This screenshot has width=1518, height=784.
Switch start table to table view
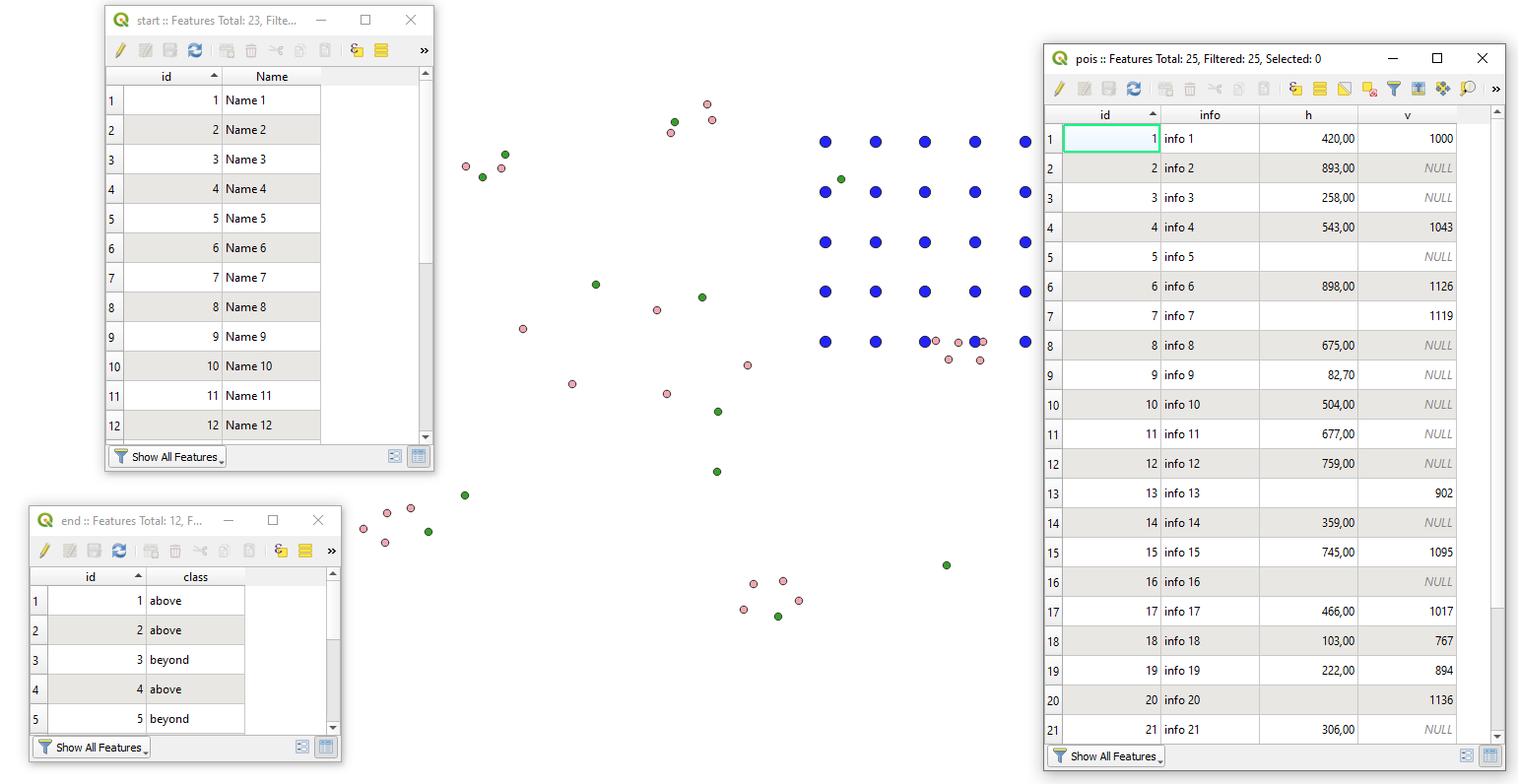coord(419,456)
